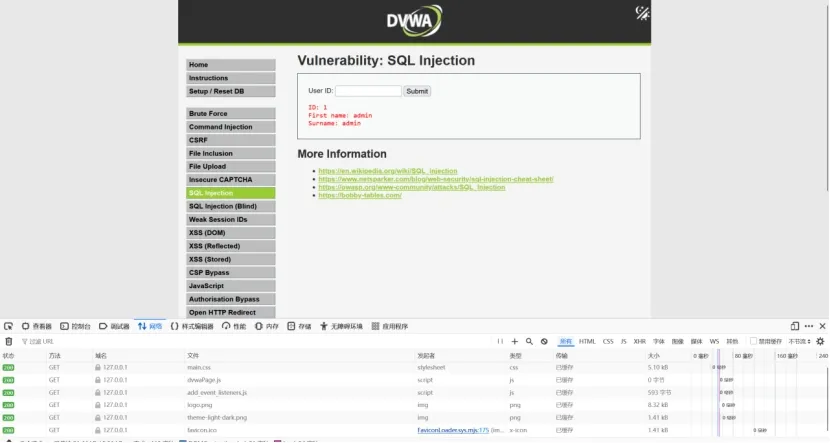This screenshot has height=443, width=830.
Task: Click the User ID input field
Action: pos(368,91)
